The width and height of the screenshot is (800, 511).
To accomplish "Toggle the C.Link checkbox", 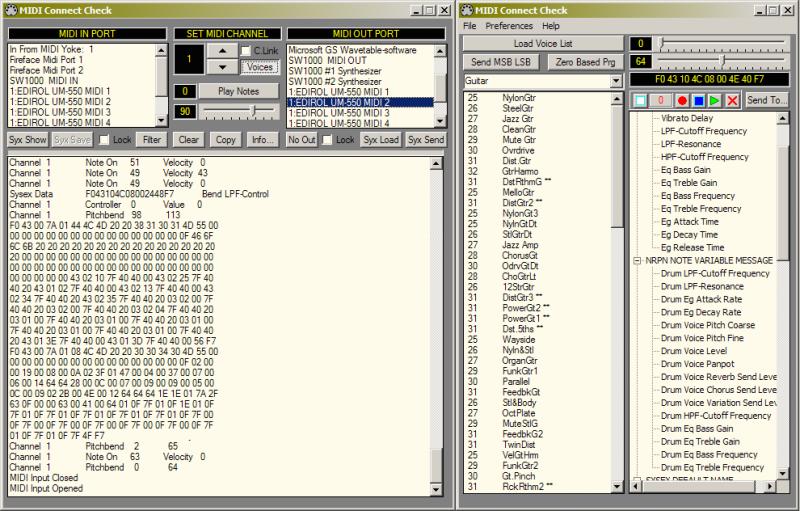I will pyautogui.click(x=246, y=50).
